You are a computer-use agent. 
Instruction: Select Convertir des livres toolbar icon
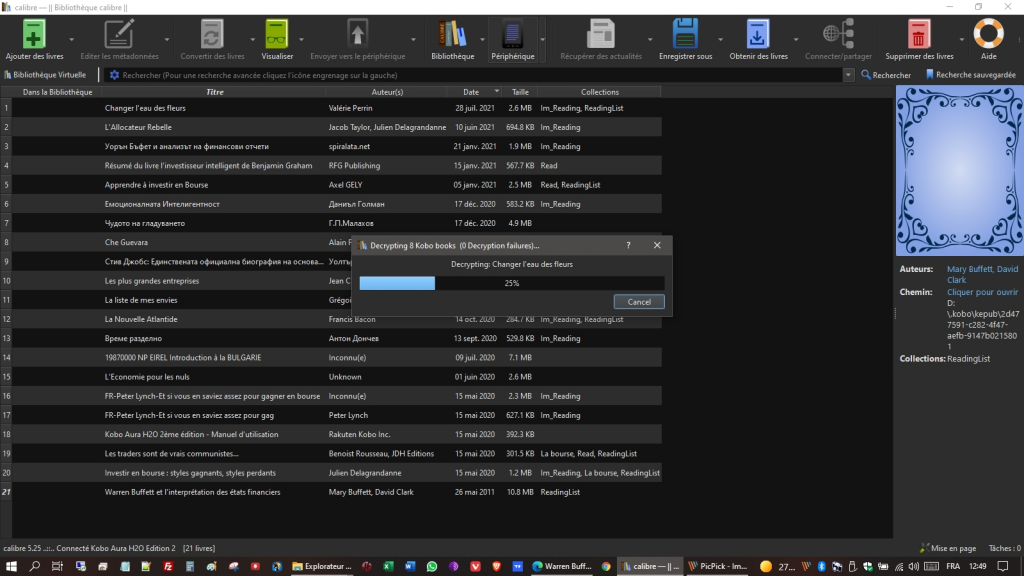[x=212, y=34]
